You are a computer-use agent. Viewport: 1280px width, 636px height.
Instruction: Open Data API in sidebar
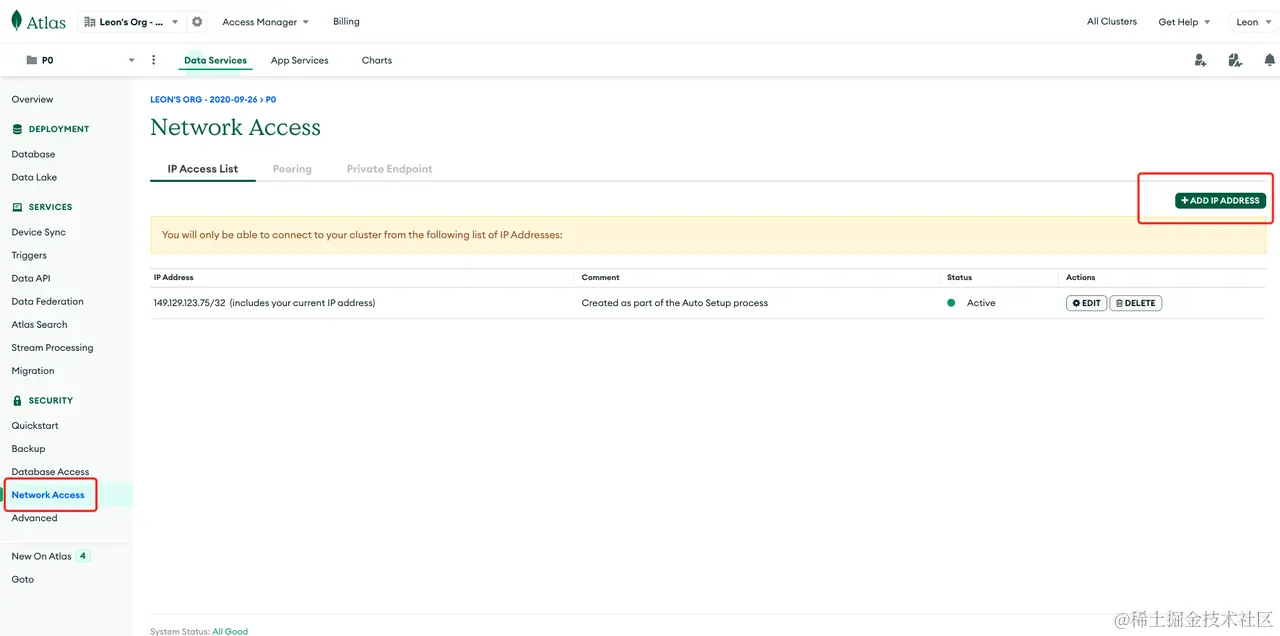[x=30, y=278]
